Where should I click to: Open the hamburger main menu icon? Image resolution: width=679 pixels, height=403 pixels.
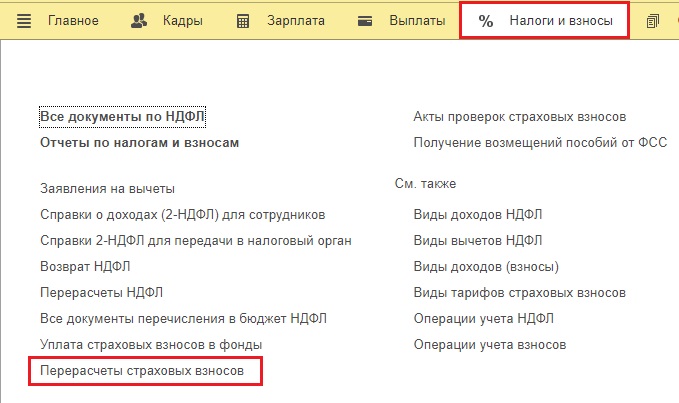24,21
